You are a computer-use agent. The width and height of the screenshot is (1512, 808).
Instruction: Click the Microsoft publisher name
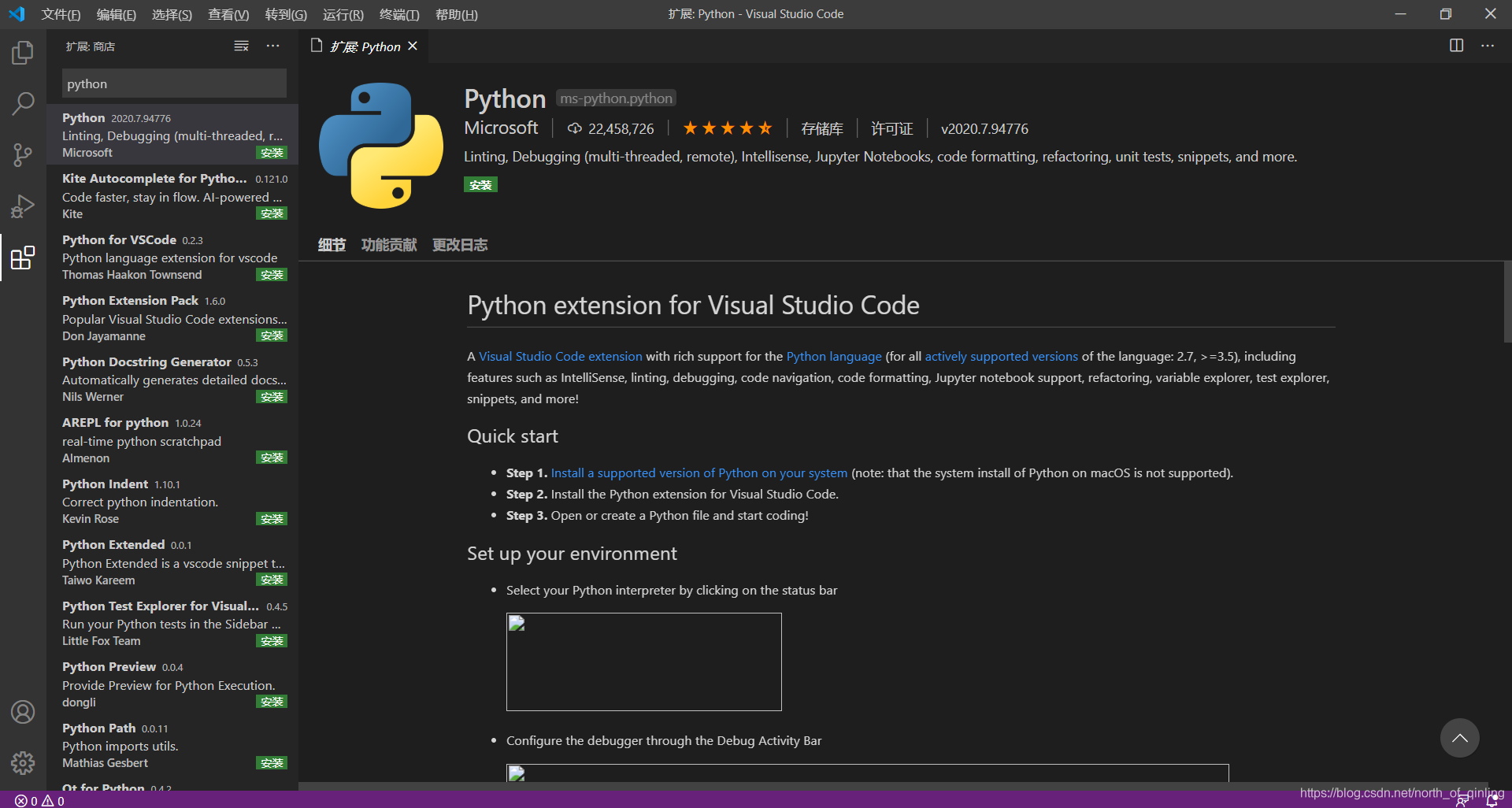click(x=501, y=128)
